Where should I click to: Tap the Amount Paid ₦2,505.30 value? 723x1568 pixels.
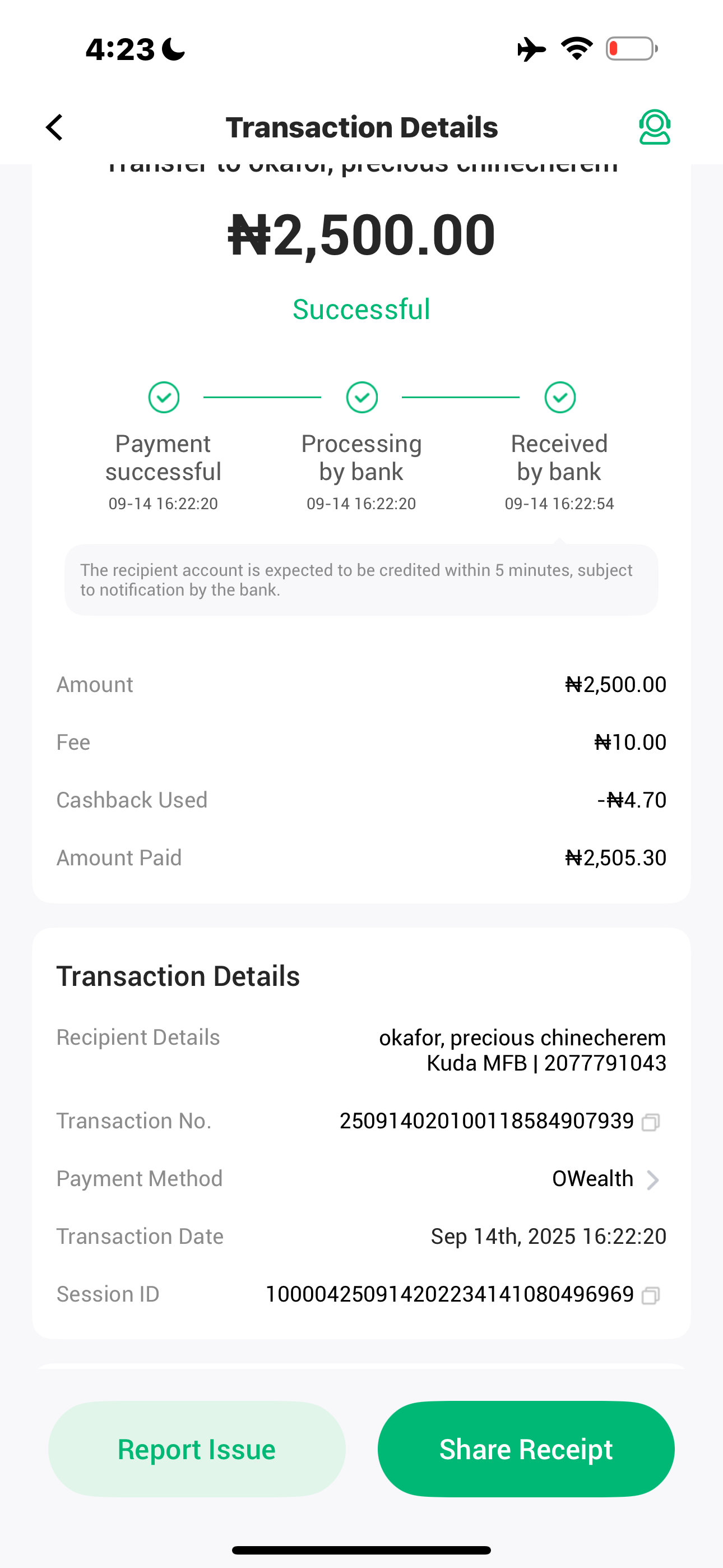[x=615, y=857]
